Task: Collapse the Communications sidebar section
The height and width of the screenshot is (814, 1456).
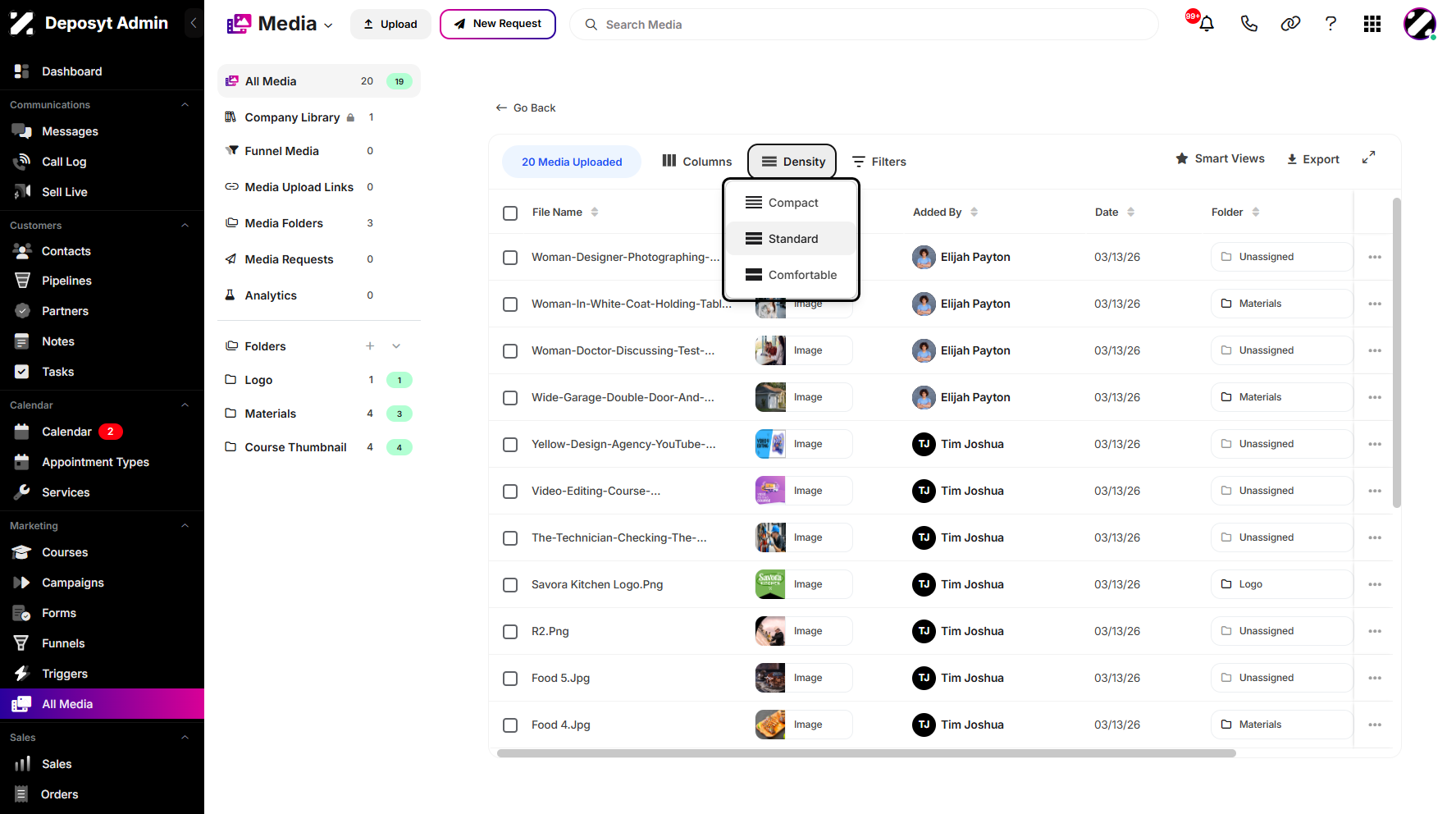Action: 185,105
